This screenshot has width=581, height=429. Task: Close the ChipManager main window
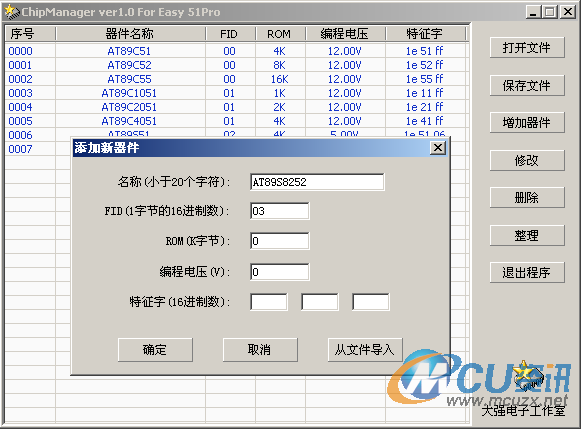pos(568,12)
